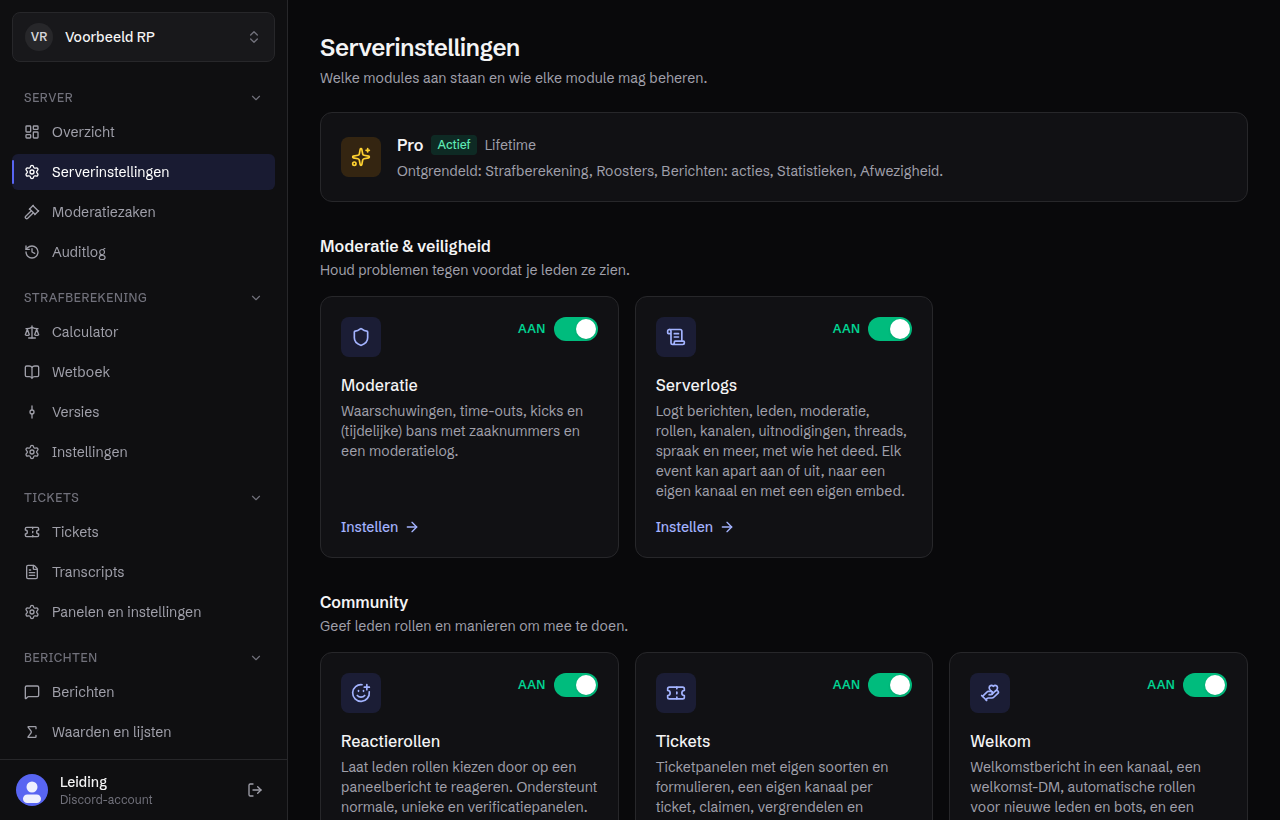Viewport: 1280px width, 820px height.
Task: Click the 'Serverinstellingen' page title
Action: [x=420, y=47]
